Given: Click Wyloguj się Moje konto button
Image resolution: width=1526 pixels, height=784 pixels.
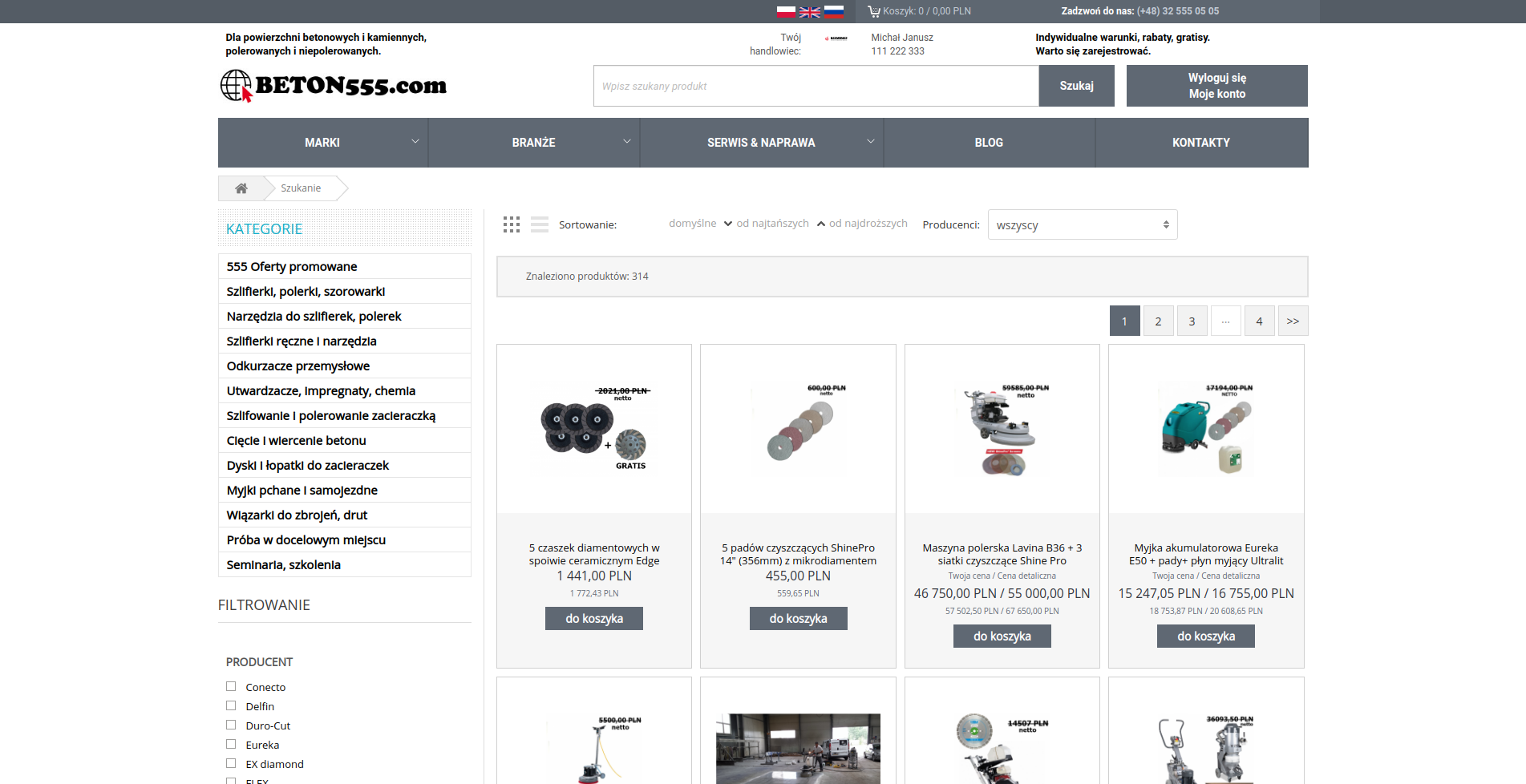Looking at the screenshot, I should 1216,86.
